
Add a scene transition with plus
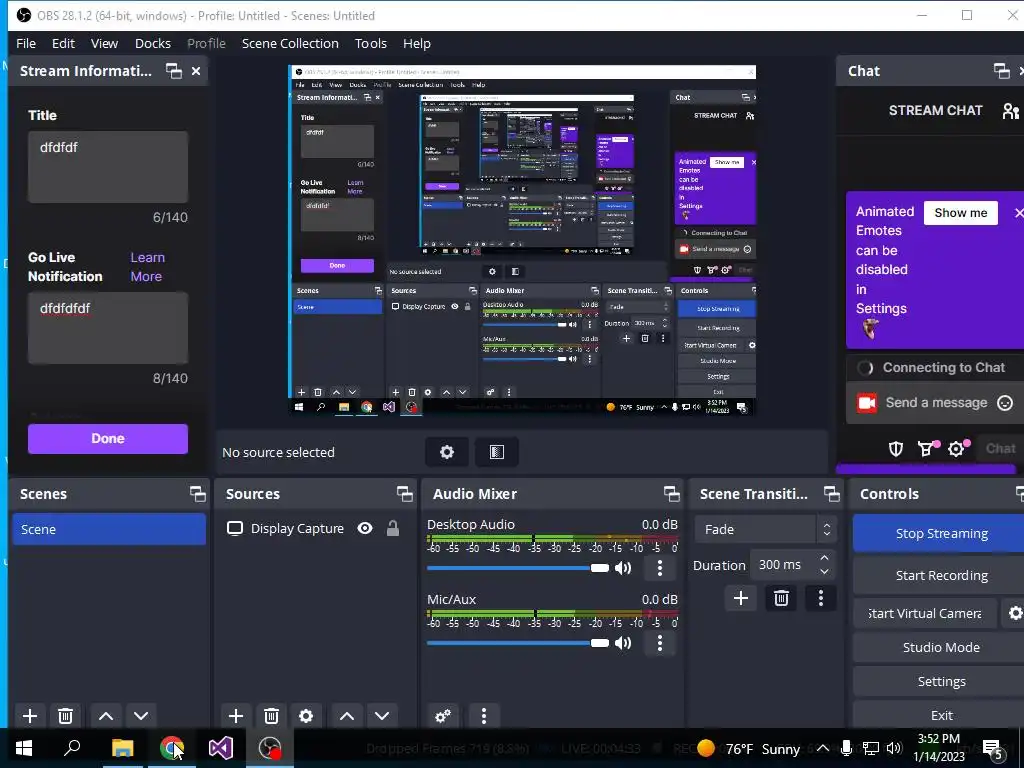point(741,598)
